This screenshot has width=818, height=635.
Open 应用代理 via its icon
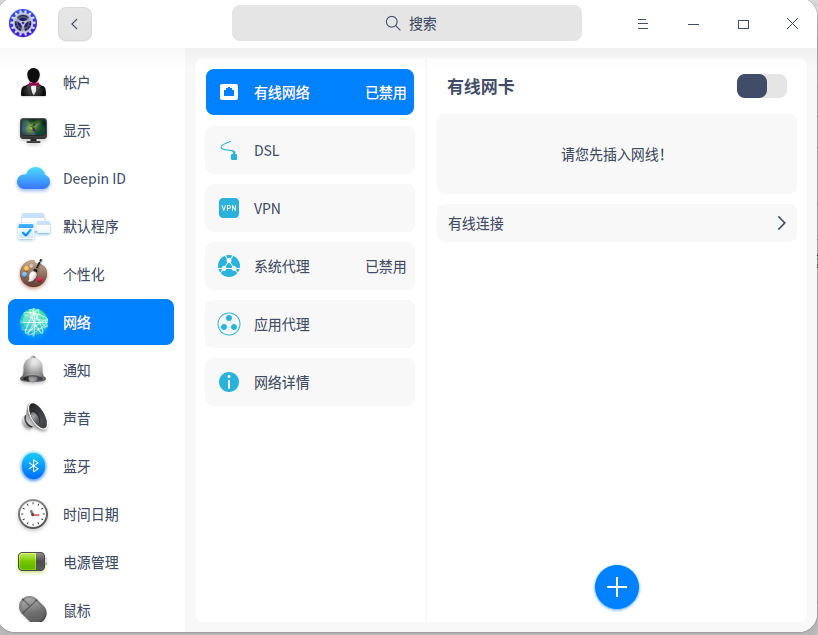pos(228,324)
